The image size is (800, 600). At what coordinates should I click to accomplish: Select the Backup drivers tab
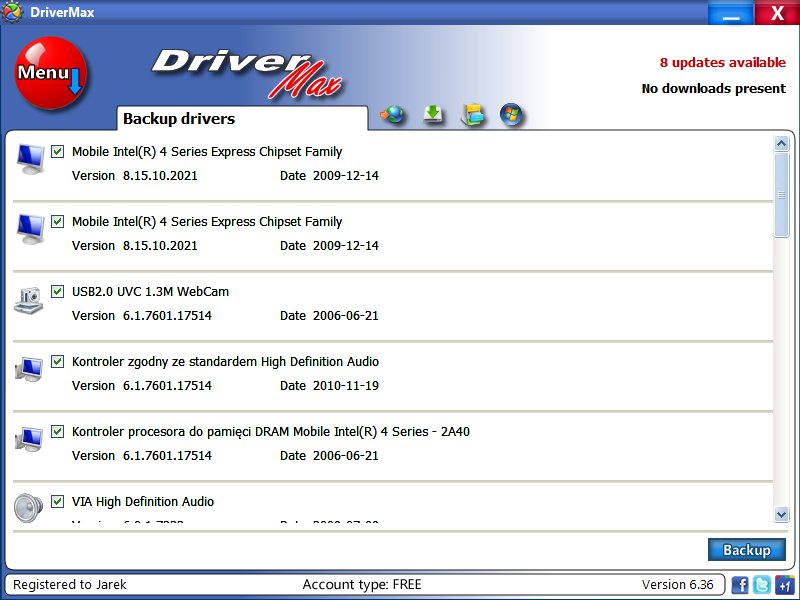pos(242,118)
